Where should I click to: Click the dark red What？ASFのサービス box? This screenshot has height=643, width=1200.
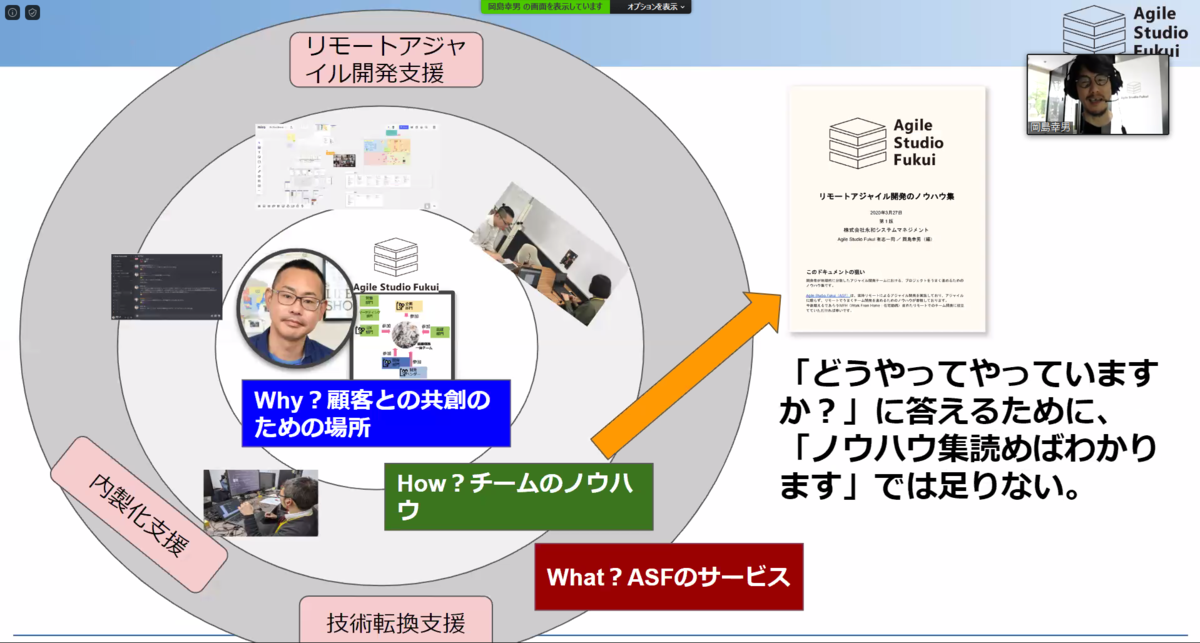pyautogui.click(x=669, y=577)
